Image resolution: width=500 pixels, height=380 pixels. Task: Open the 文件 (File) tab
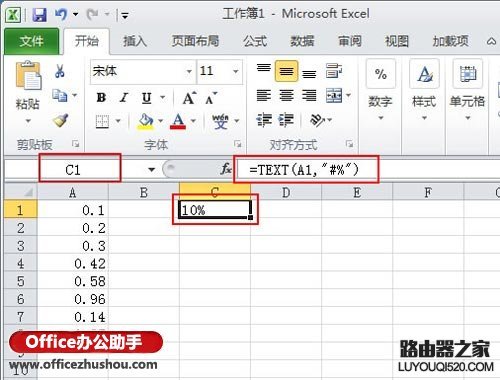(31, 41)
